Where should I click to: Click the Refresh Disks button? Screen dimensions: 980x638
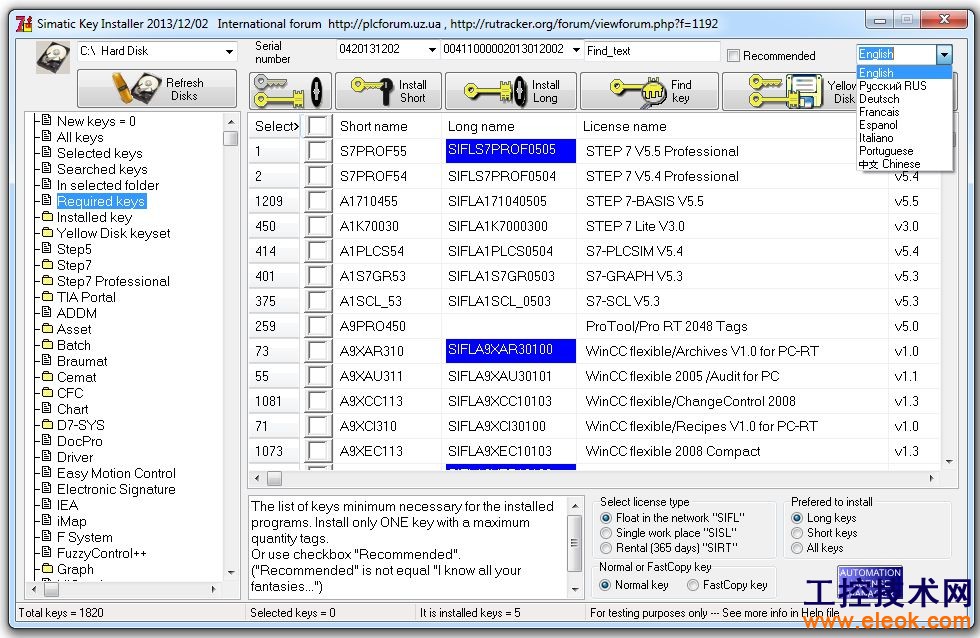tap(157, 89)
